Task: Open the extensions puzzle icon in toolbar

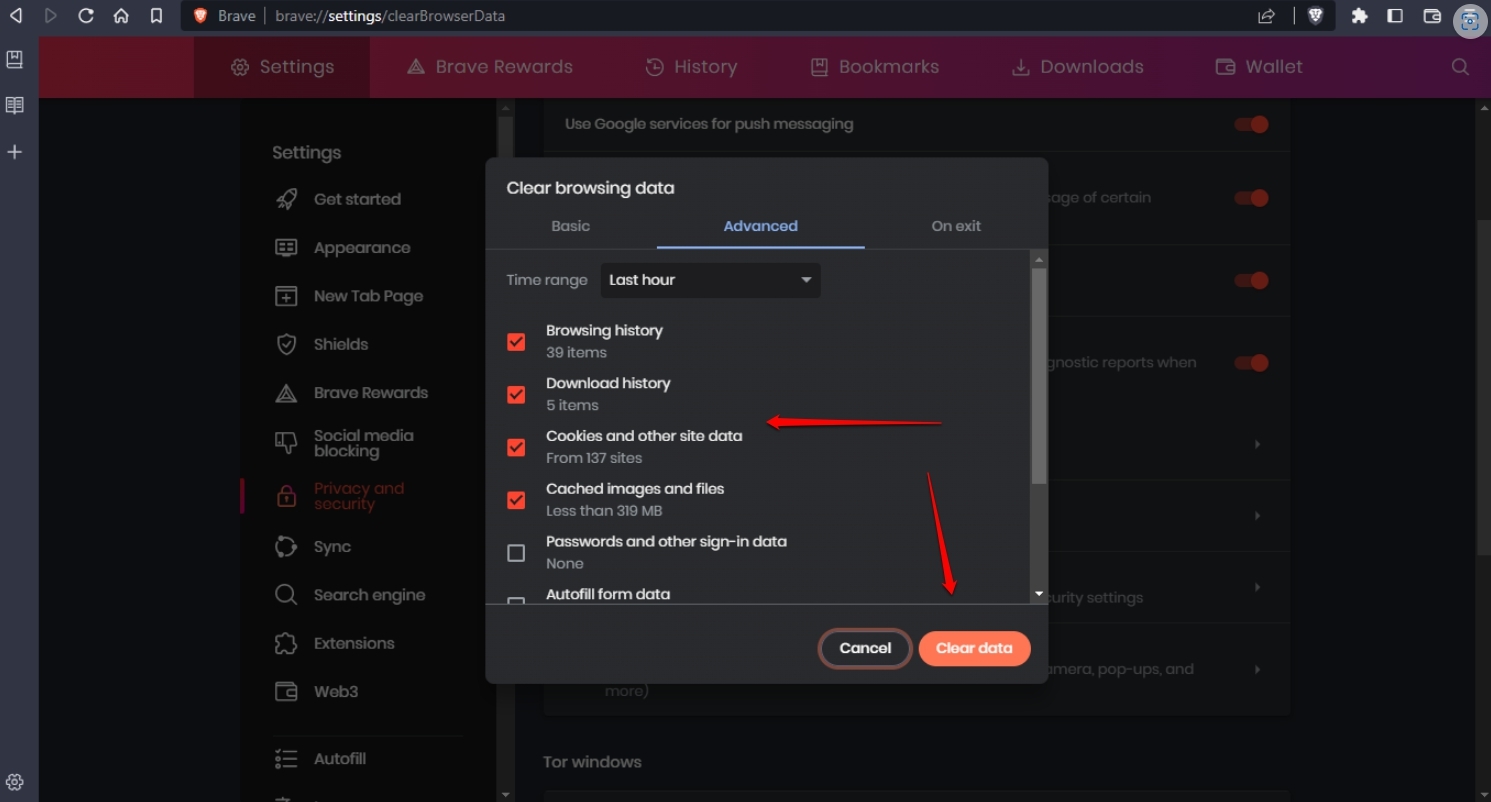Action: (x=1359, y=16)
